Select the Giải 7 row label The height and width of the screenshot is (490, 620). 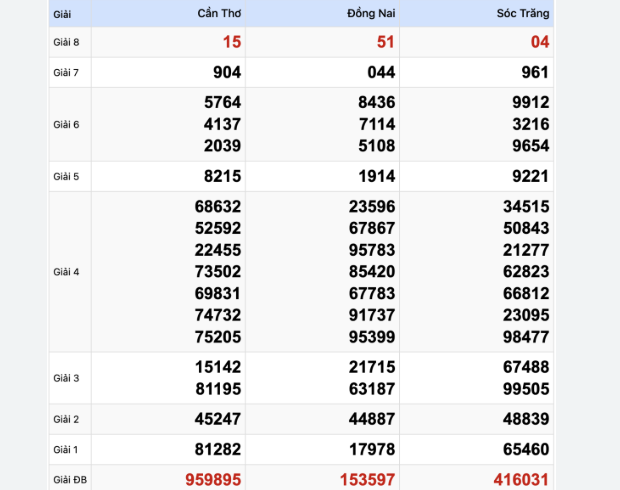[65, 72]
